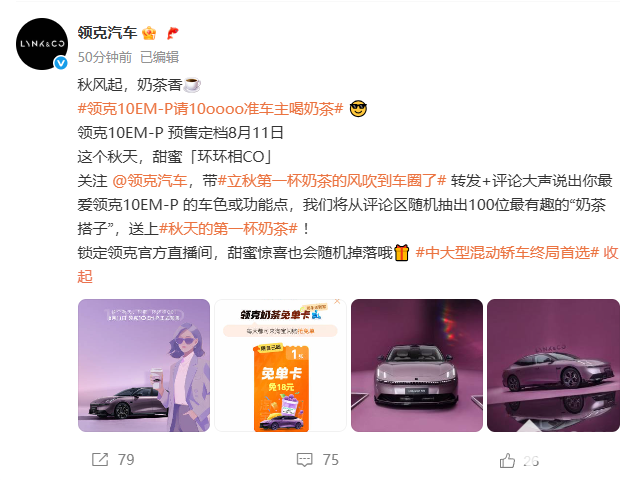Viewport: 627px width, 480px height.
Task: Open the orange 免单卡 coupon thumbnail
Action: pos(280,365)
